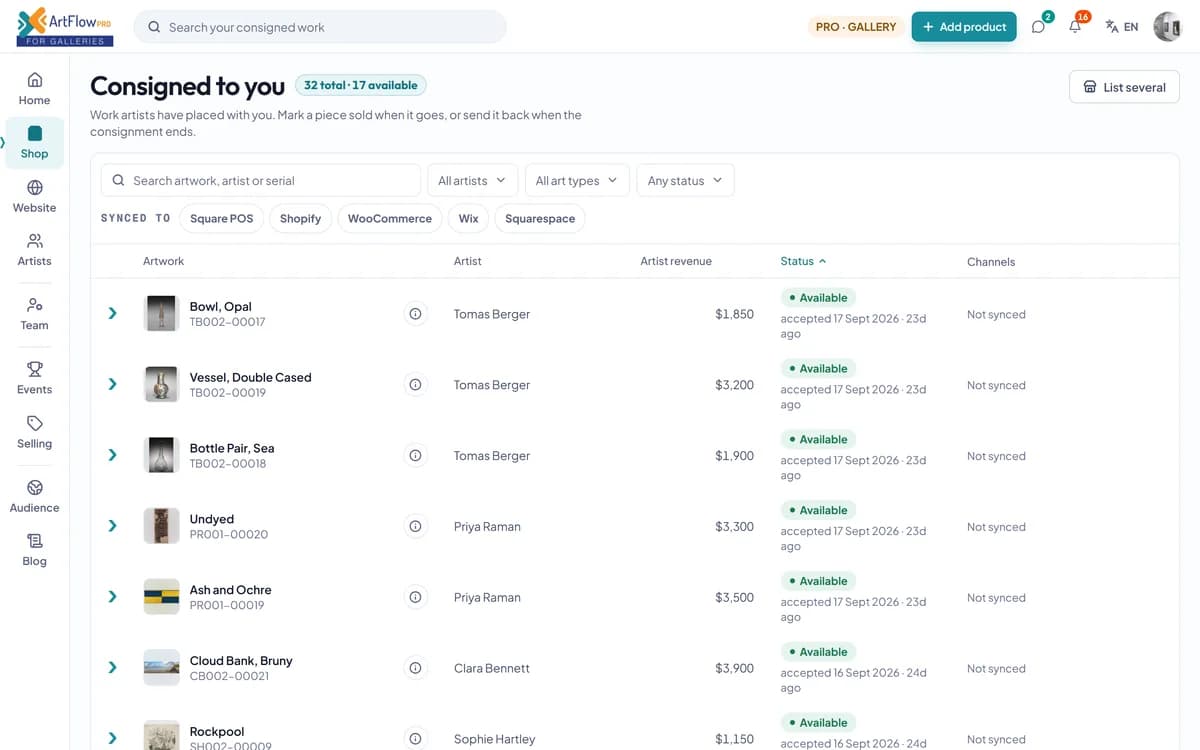Screen dimensions: 1200x750
Task: Expand the Vessel, Double Cased row
Action: pos(112,385)
